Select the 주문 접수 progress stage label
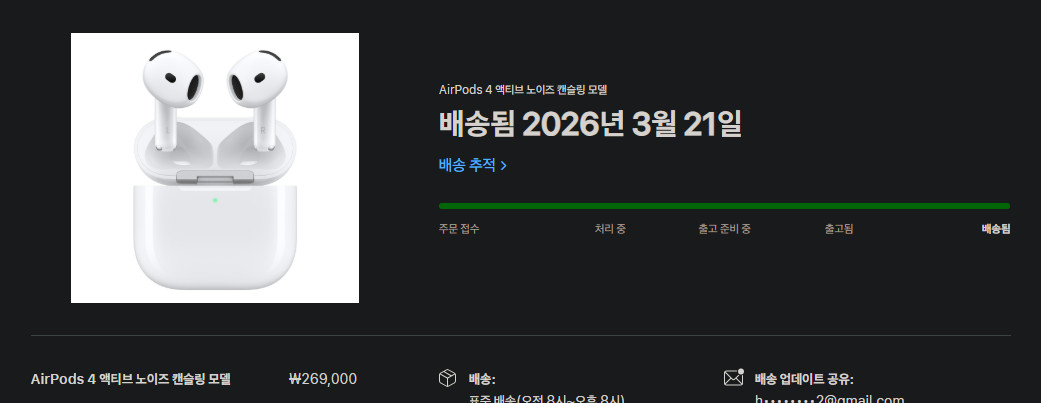This screenshot has width=1041, height=403. [459, 229]
